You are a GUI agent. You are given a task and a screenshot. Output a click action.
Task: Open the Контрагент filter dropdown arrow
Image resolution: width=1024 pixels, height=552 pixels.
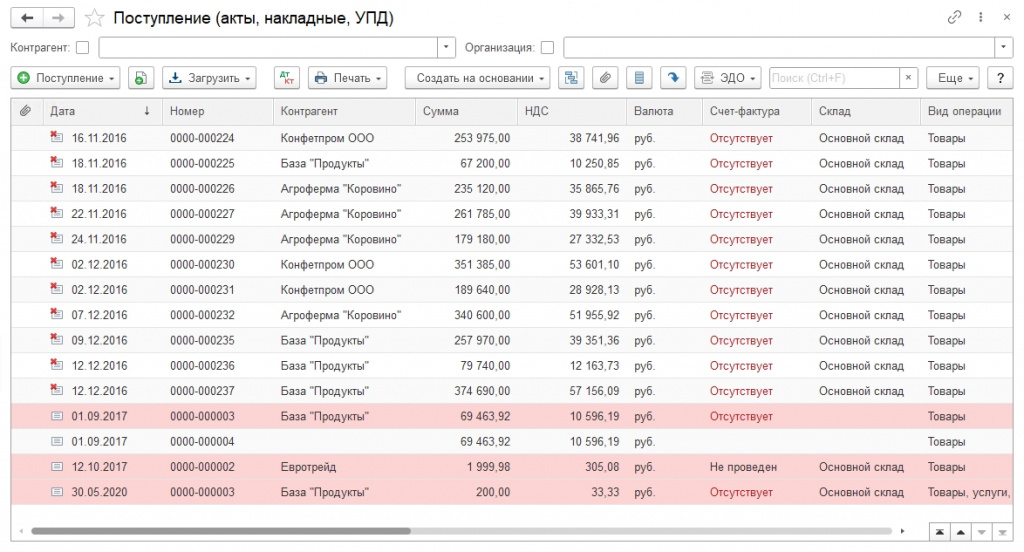point(446,48)
